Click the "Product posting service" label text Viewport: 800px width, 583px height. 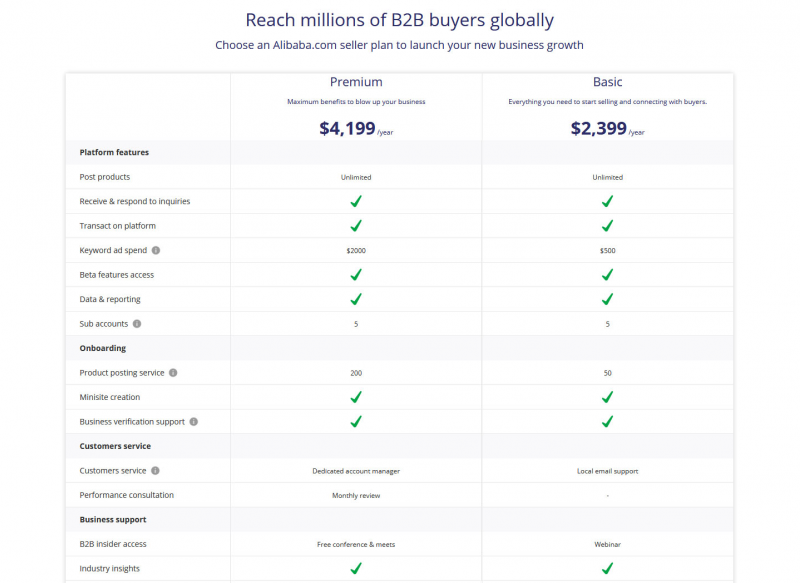122,373
